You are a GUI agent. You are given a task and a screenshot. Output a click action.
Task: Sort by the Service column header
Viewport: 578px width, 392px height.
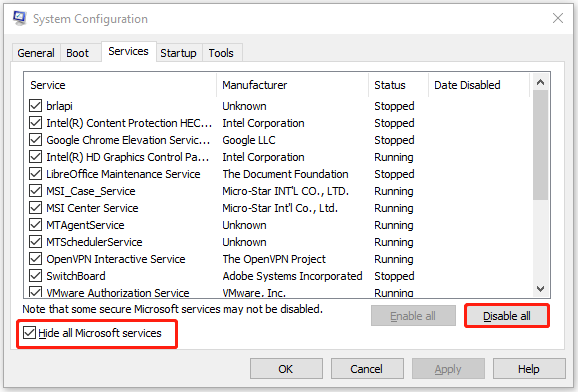pyautogui.click(x=120, y=85)
